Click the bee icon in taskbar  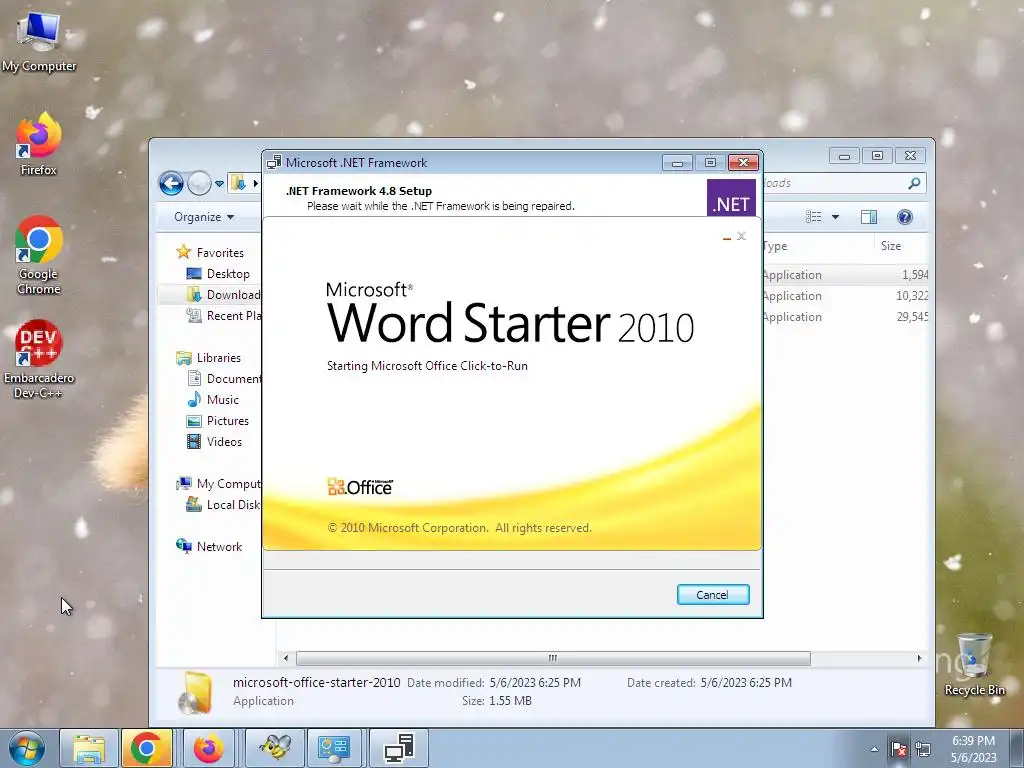274,748
